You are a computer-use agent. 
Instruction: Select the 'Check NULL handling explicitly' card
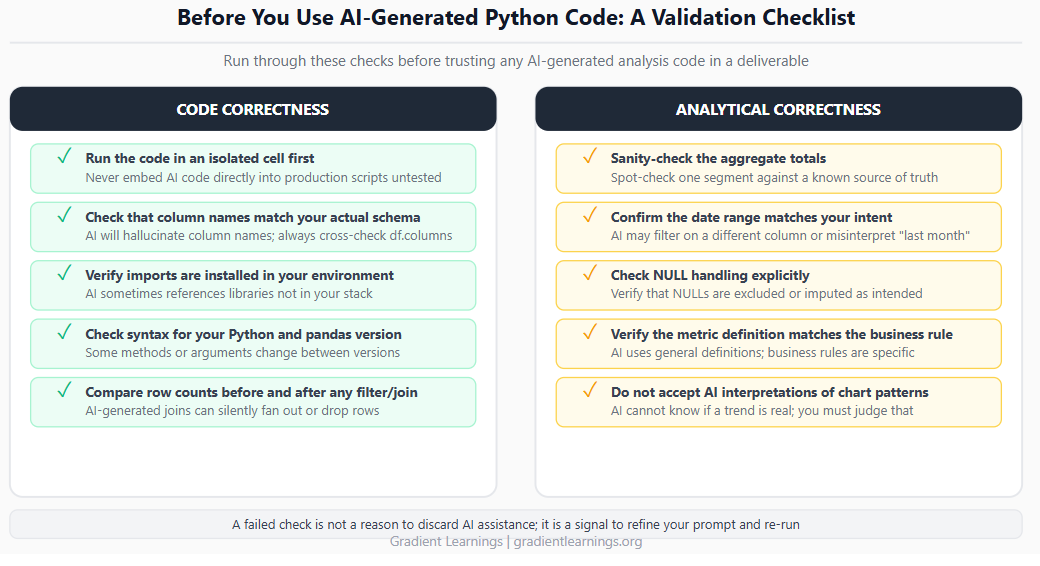pyautogui.click(x=778, y=285)
